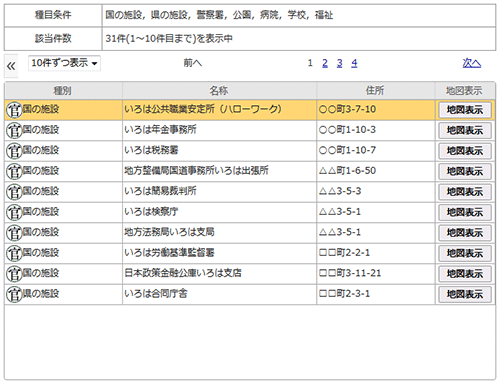This screenshot has height=384, width=500.
Task: Go to results page 4
Action: pyautogui.click(x=354, y=63)
